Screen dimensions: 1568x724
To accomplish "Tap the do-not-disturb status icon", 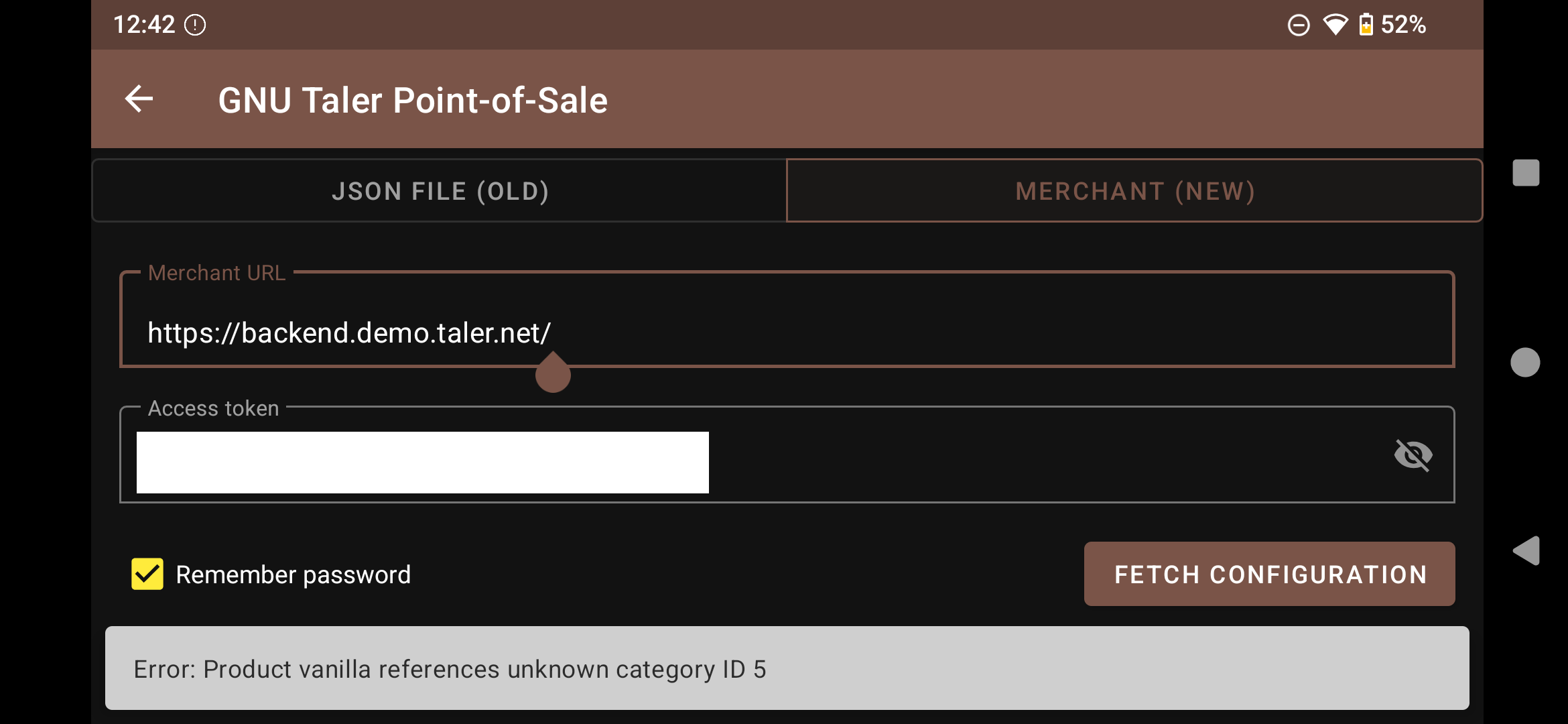I will pos(1299,25).
